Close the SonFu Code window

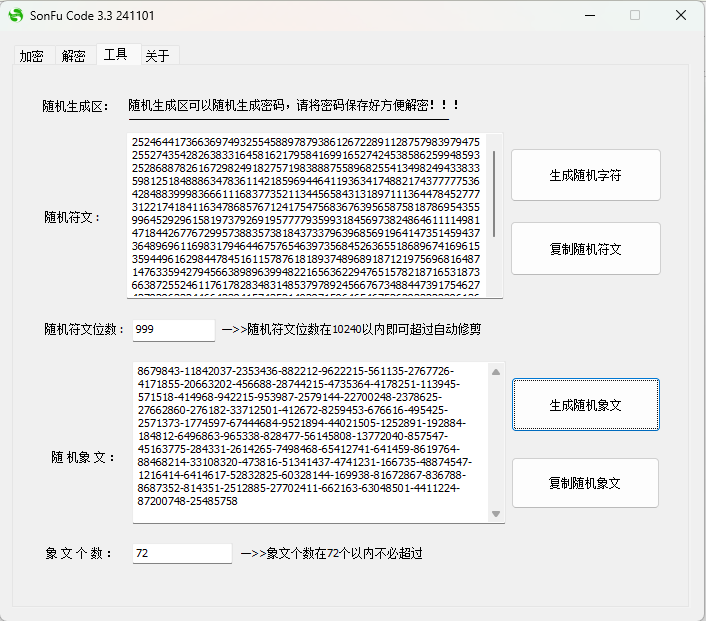pos(680,16)
